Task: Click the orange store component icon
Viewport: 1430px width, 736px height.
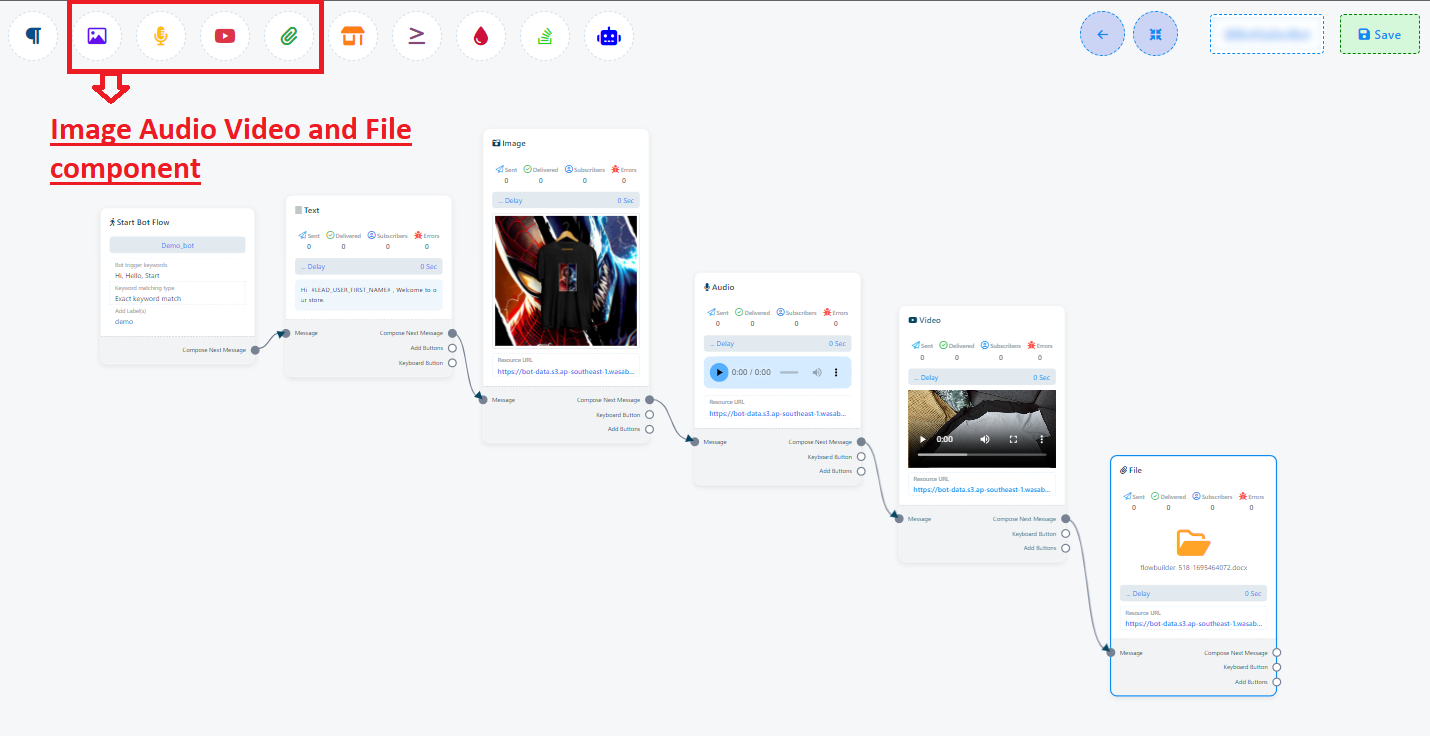Action: coord(353,36)
